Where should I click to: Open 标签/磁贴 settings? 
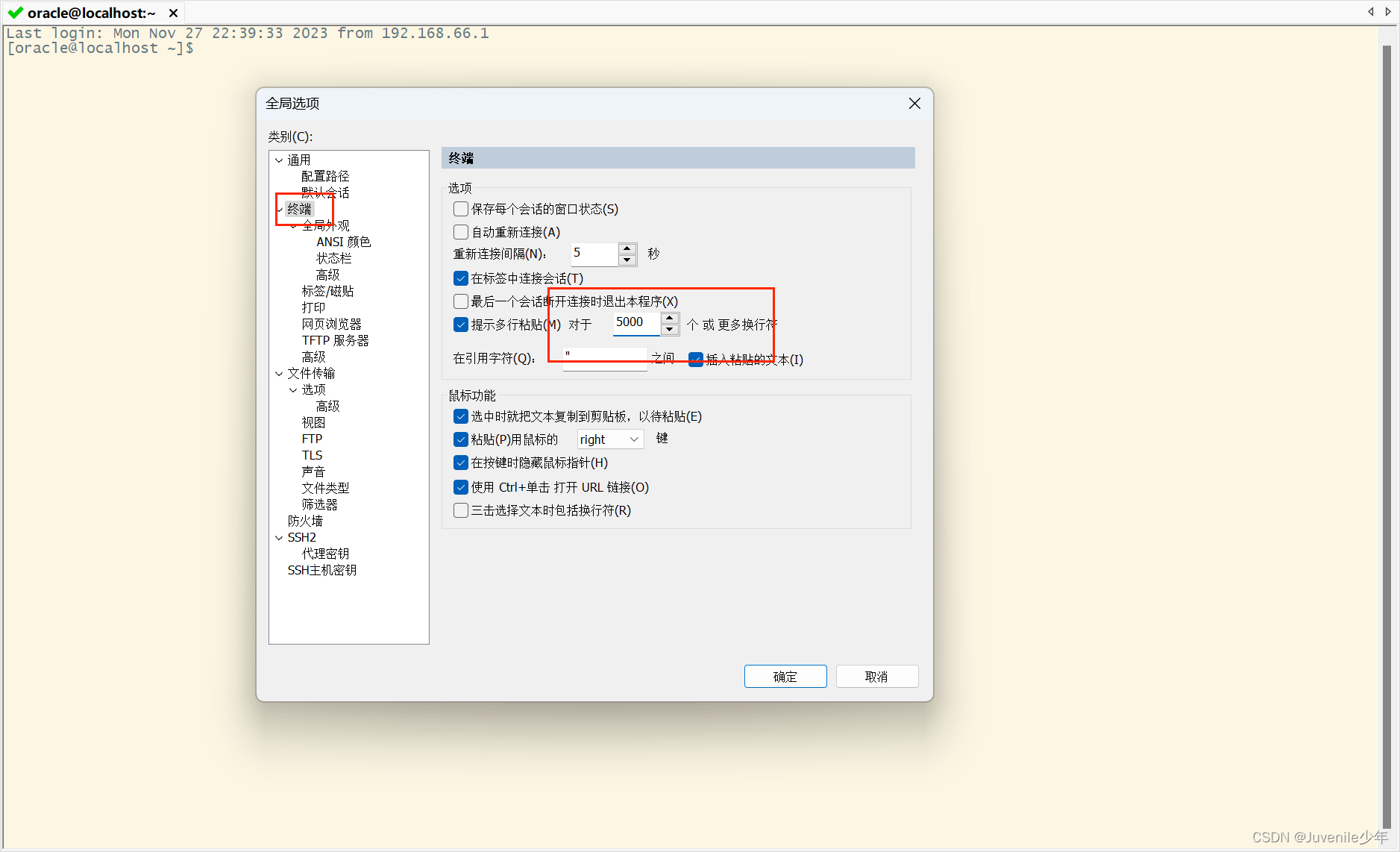(327, 291)
